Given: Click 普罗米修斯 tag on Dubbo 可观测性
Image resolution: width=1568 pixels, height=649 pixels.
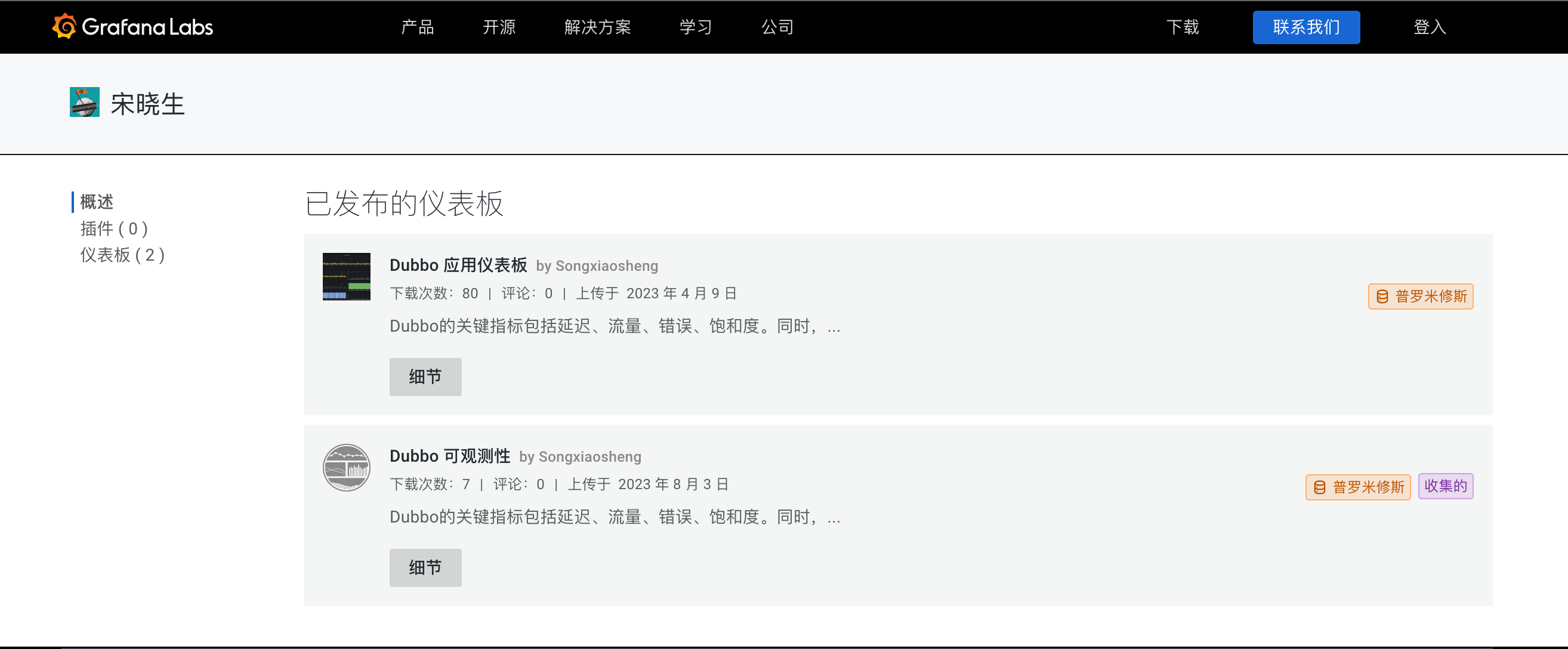Looking at the screenshot, I should coord(1358,487).
